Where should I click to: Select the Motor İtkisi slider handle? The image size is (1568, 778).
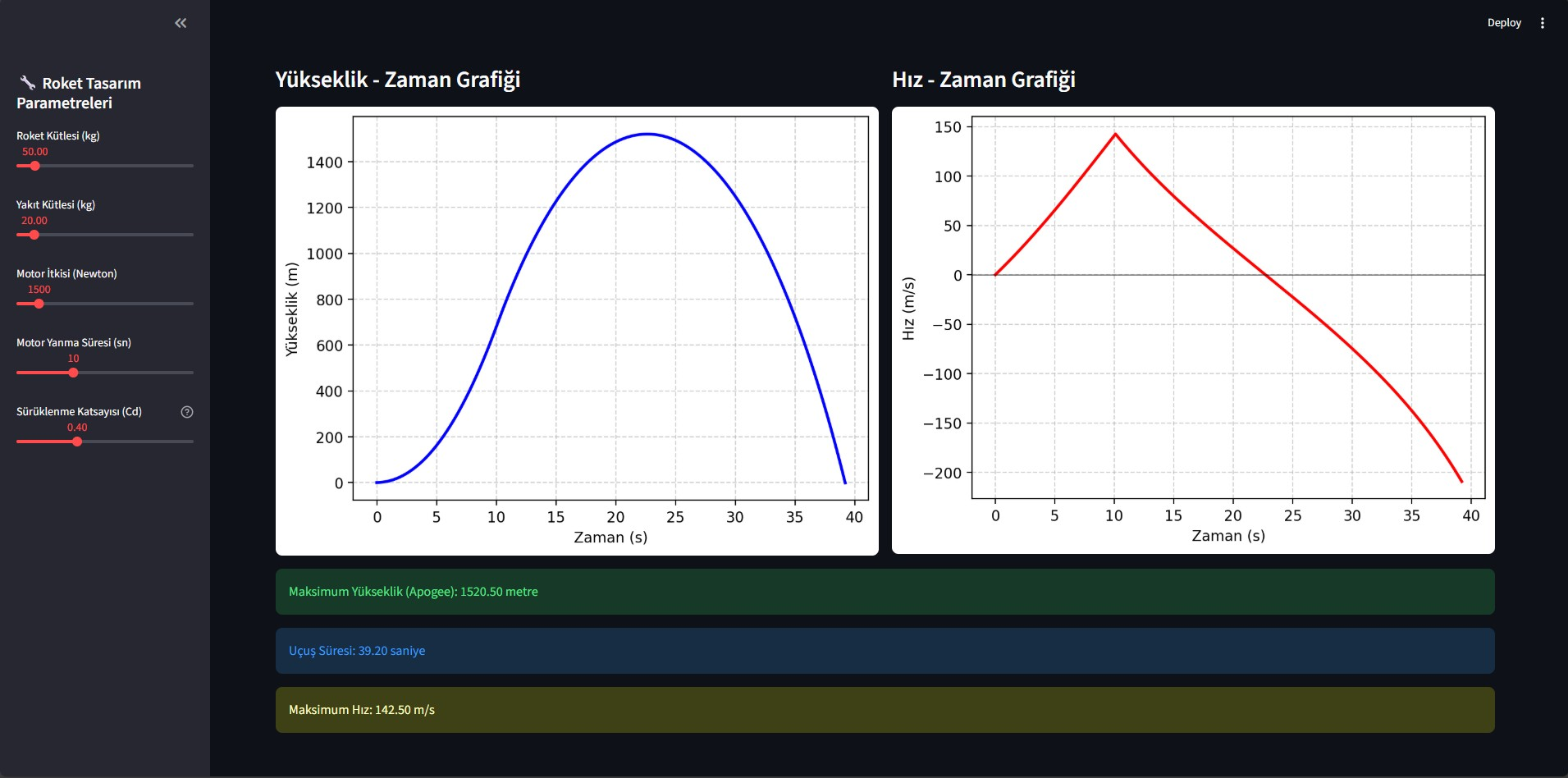[39, 304]
